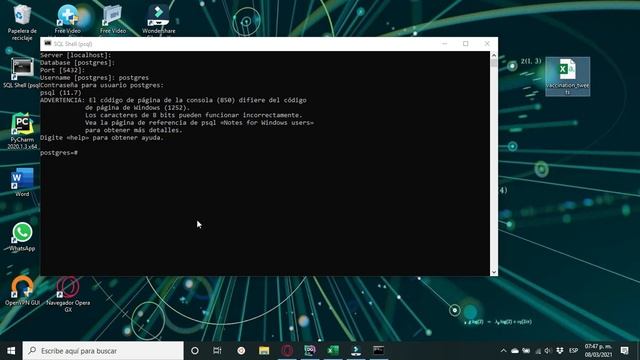Image resolution: width=640 pixels, height=360 pixels.
Task: Open the orange round app icon on taskbar
Action: pyautogui.click(x=241, y=351)
